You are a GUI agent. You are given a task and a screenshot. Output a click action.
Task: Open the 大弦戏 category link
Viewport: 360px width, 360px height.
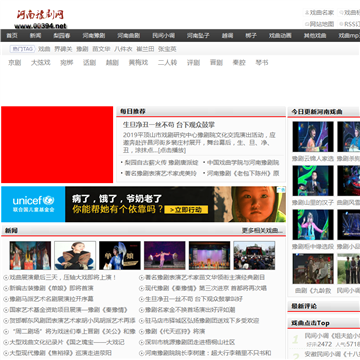coord(41,63)
